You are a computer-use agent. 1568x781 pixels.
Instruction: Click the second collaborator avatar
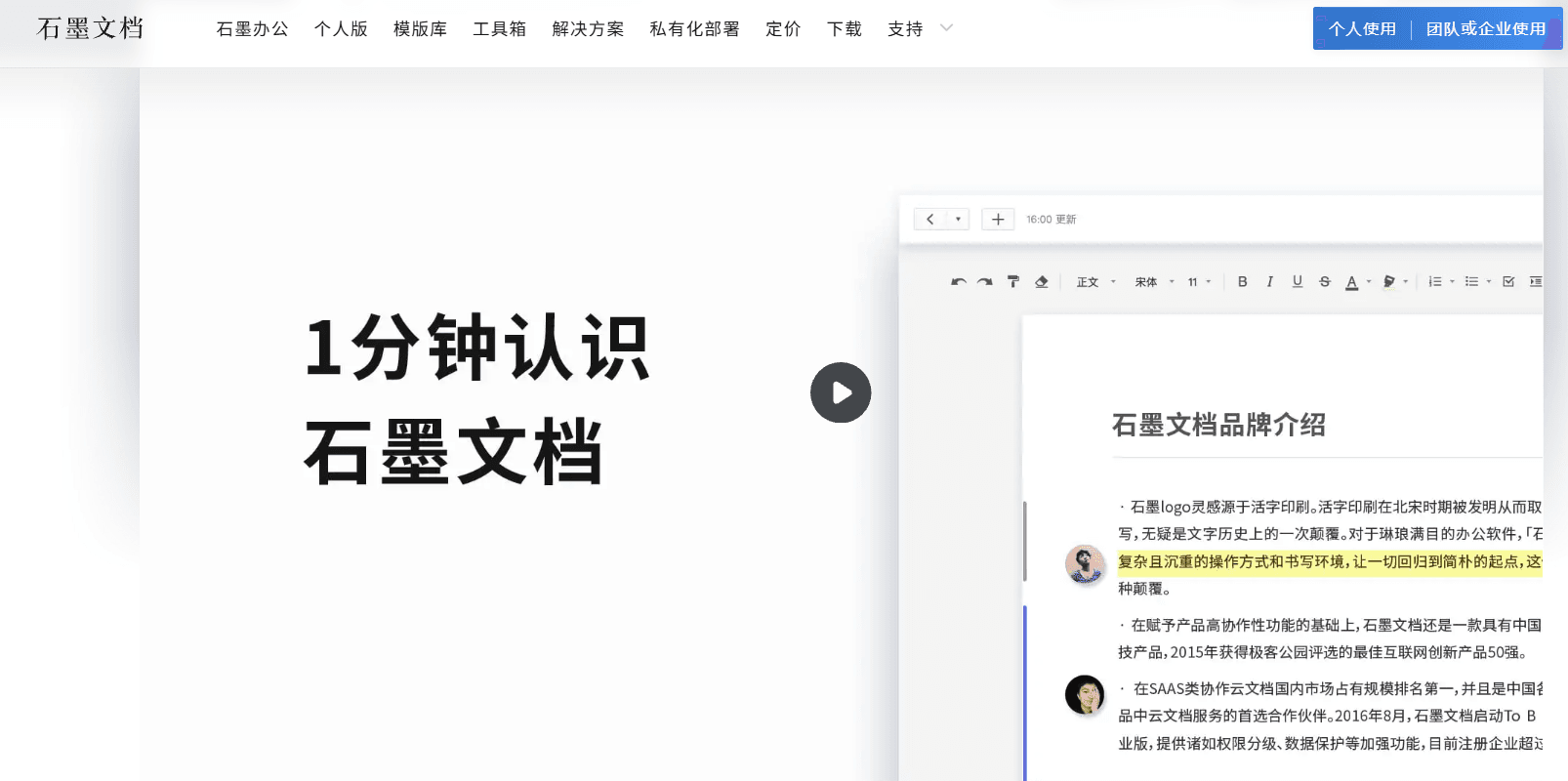click(1085, 695)
